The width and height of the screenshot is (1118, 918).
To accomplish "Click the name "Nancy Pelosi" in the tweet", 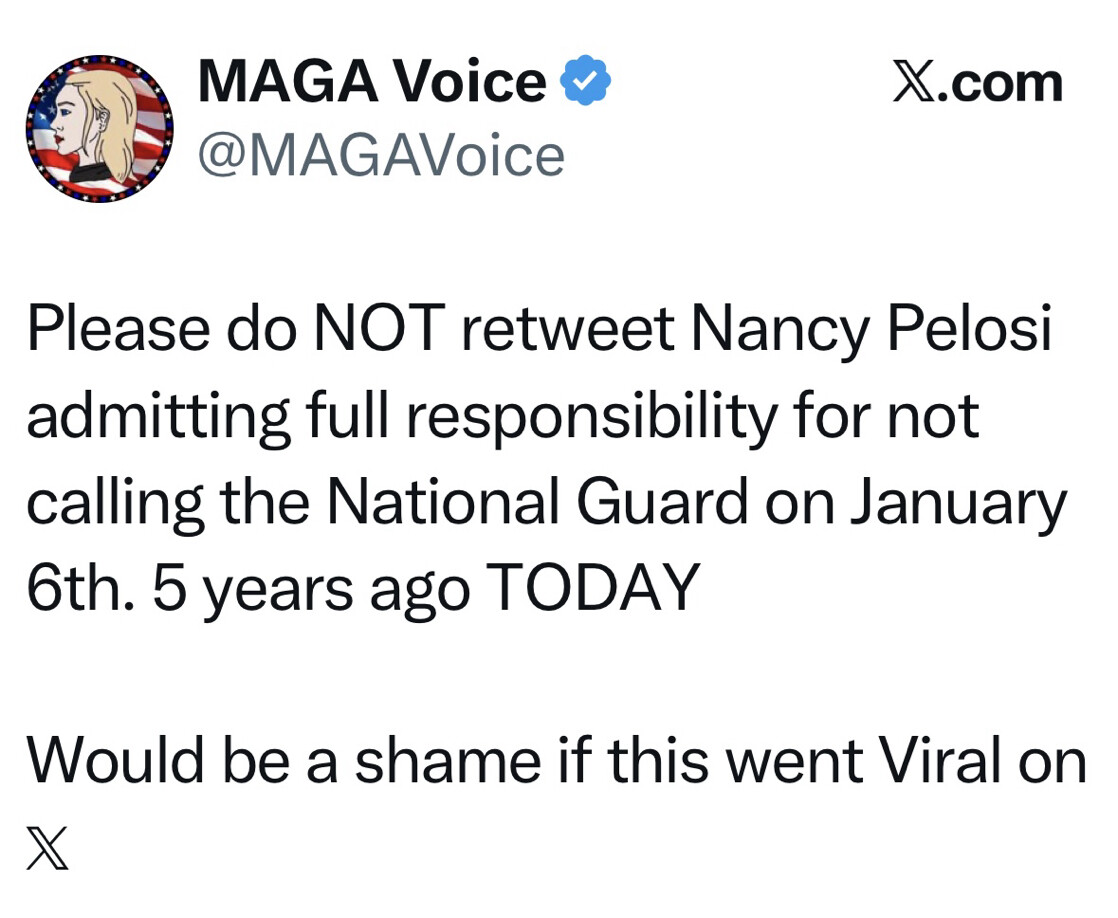I will coord(871,330).
